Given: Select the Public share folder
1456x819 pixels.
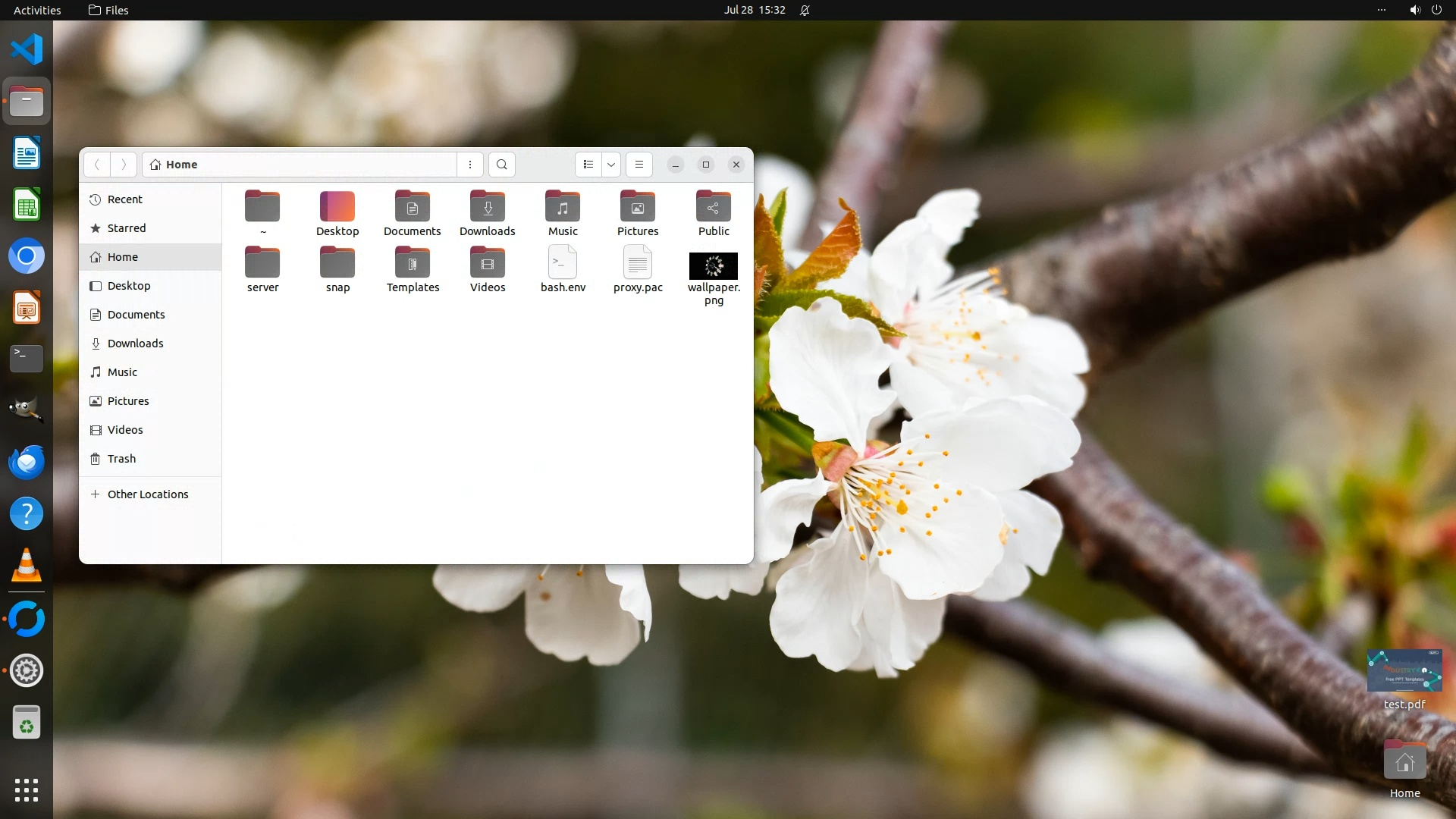Looking at the screenshot, I should point(714,207).
